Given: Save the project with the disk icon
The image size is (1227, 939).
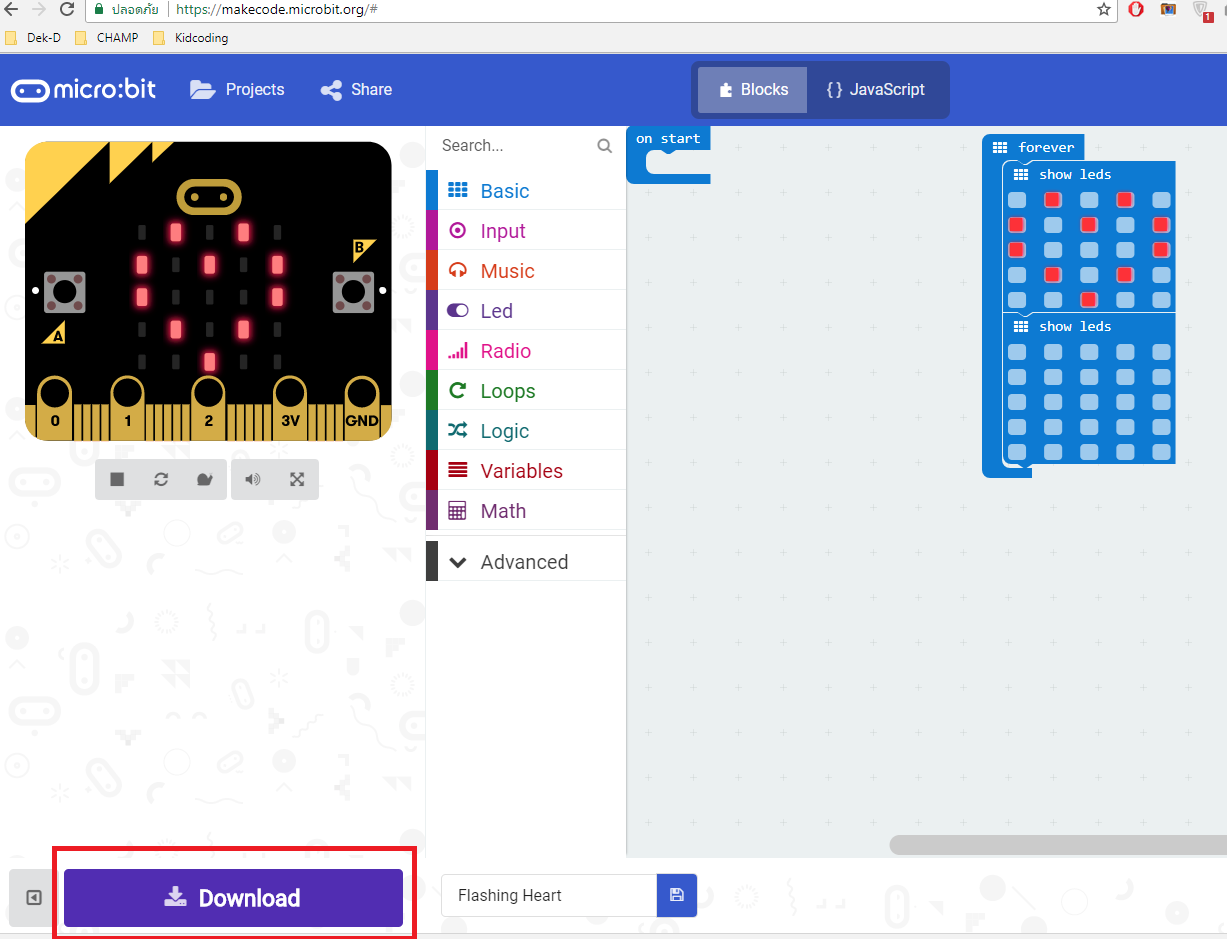Looking at the screenshot, I should tap(677, 895).
